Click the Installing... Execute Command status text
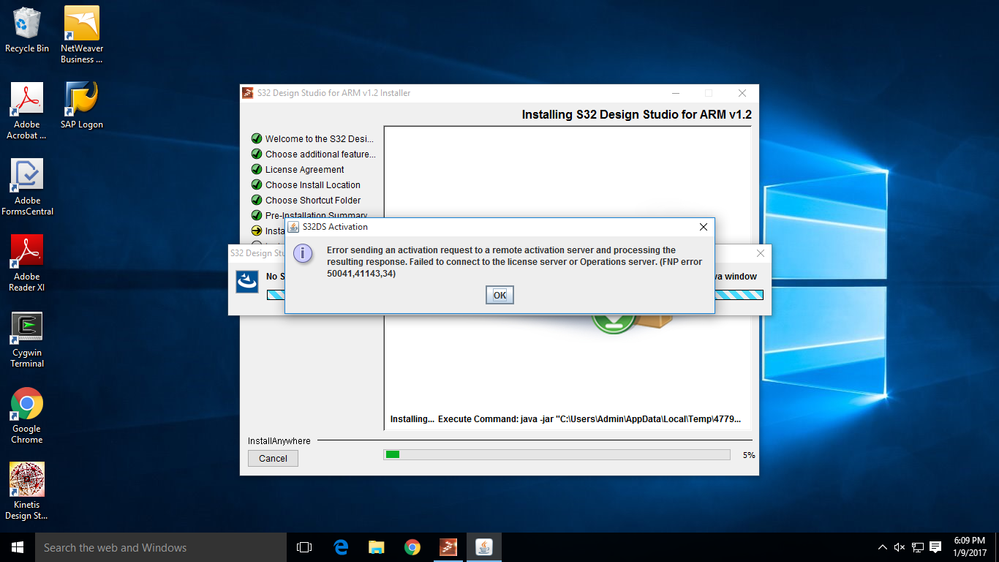Viewport: 999px width, 562px height. coord(565,419)
